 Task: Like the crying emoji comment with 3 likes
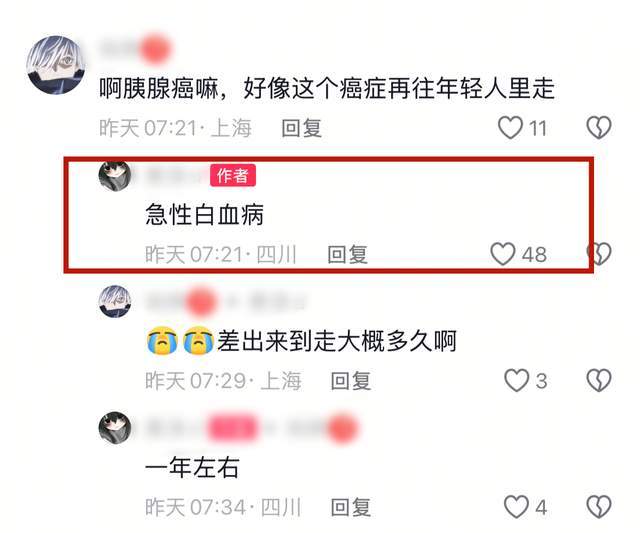pyautogui.click(x=517, y=380)
